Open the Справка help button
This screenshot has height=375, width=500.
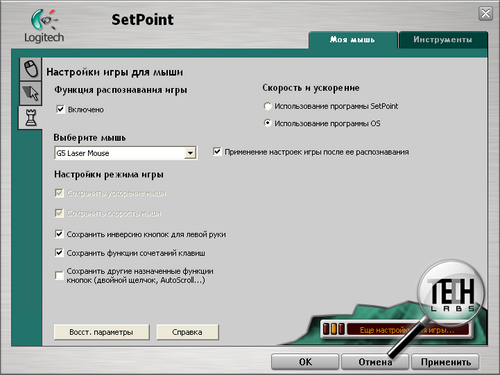187,332
